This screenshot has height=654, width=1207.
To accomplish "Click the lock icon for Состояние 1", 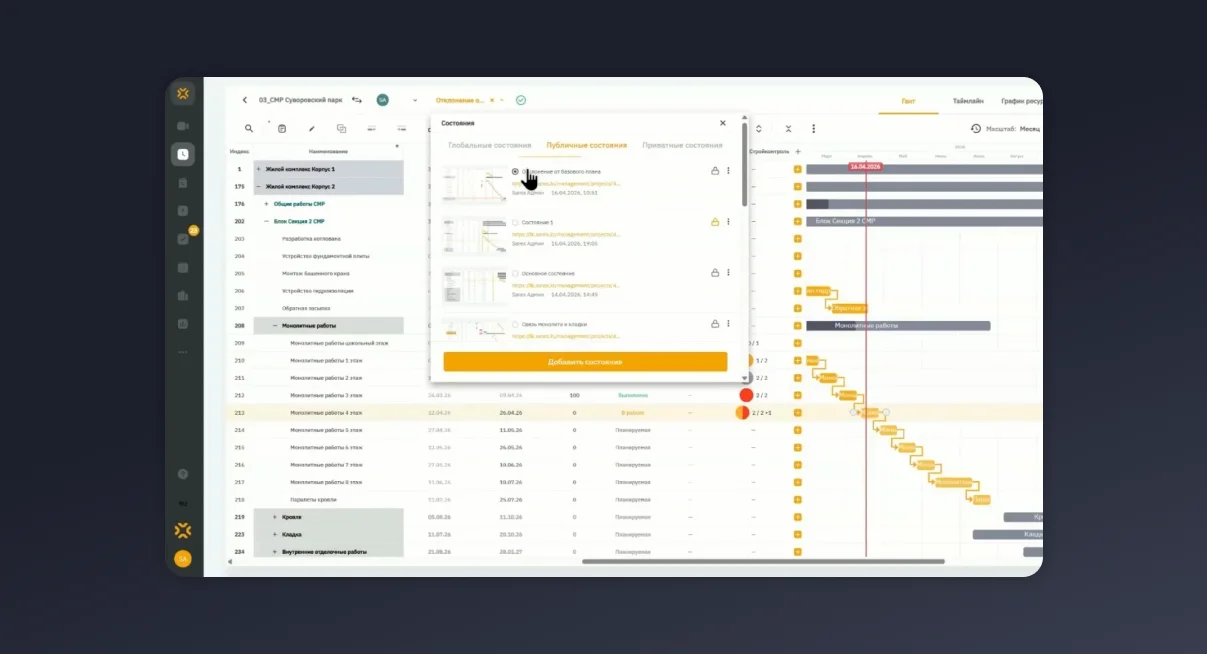I will coord(714,222).
